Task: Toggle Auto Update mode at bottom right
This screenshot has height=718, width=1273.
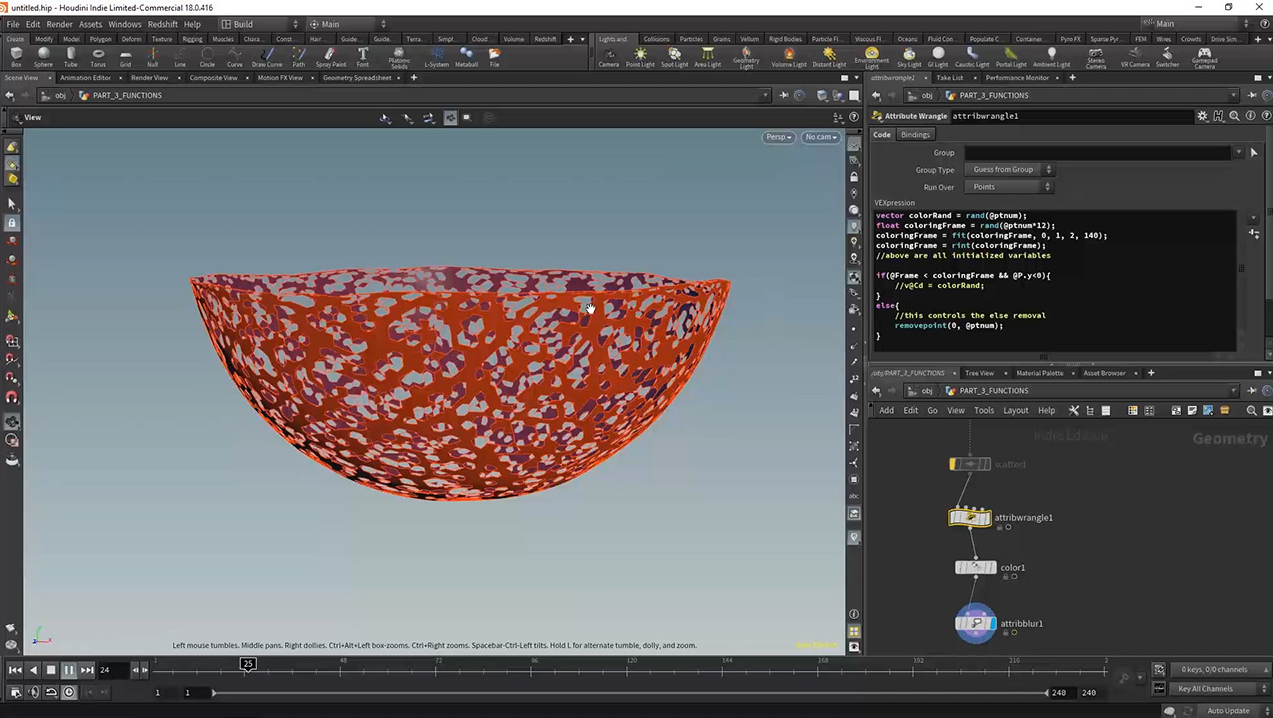Action: (x=1227, y=710)
